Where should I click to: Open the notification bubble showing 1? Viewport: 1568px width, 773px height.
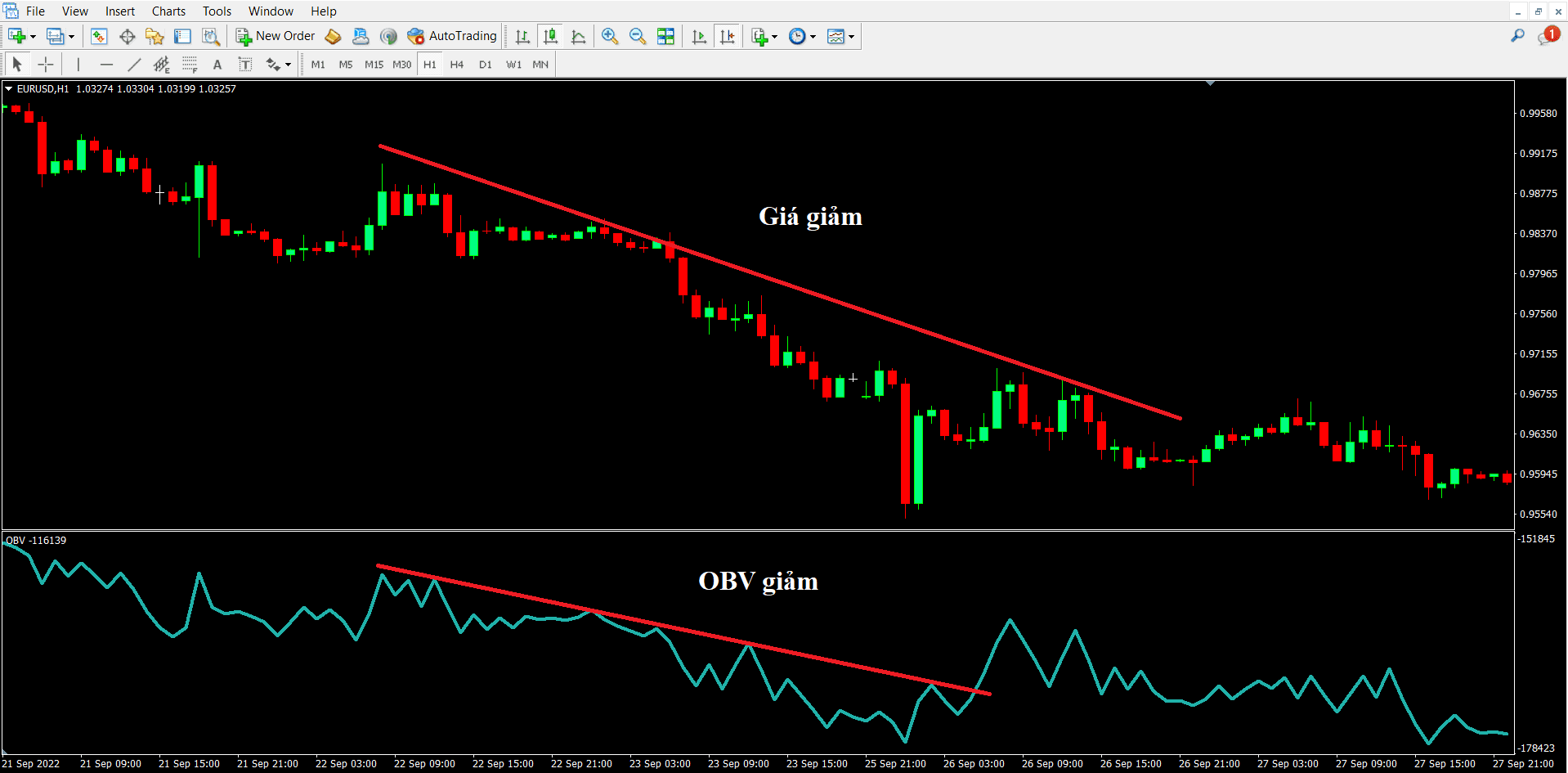(x=1548, y=36)
